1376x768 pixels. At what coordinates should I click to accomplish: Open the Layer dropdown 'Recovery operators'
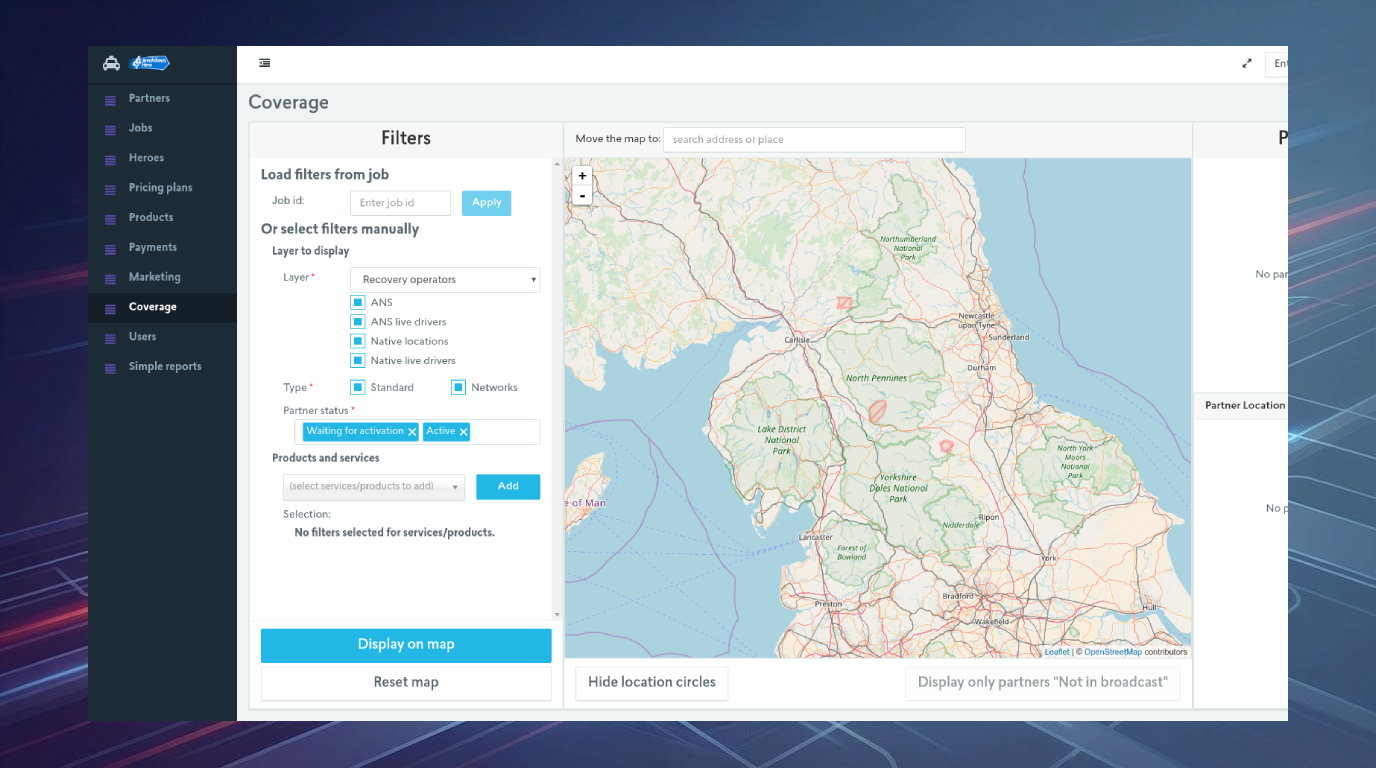coord(445,280)
